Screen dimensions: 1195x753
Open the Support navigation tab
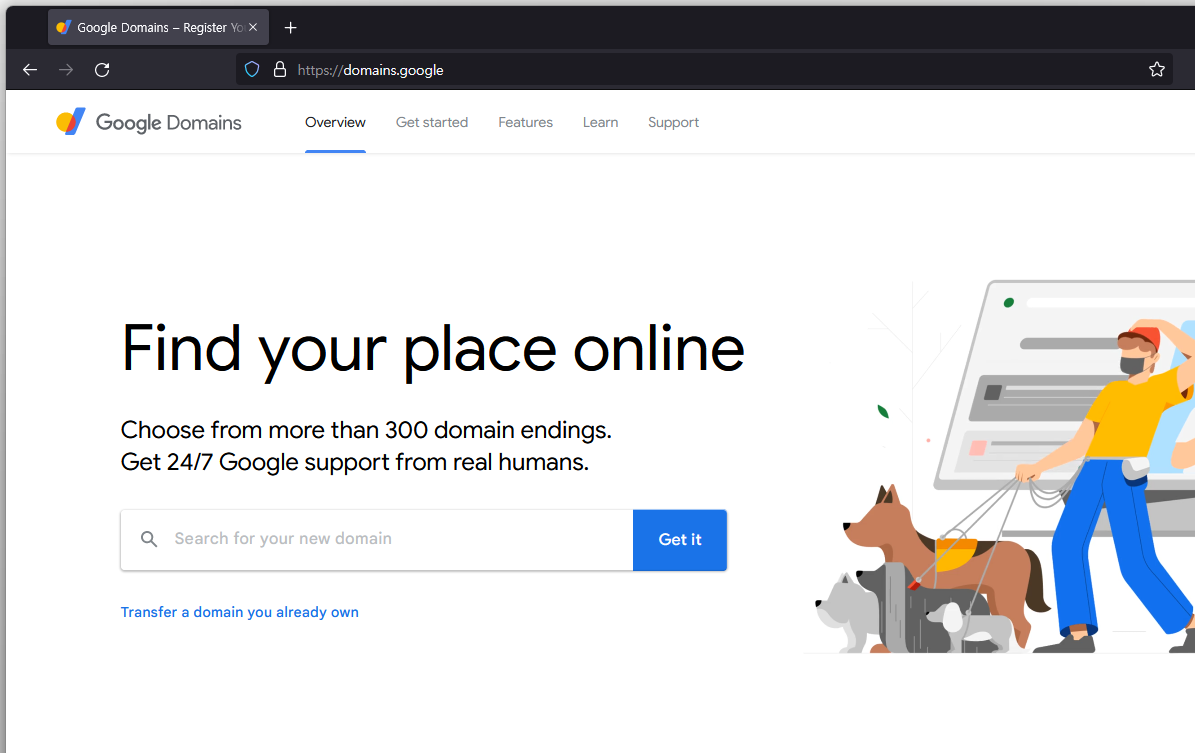pos(674,123)
